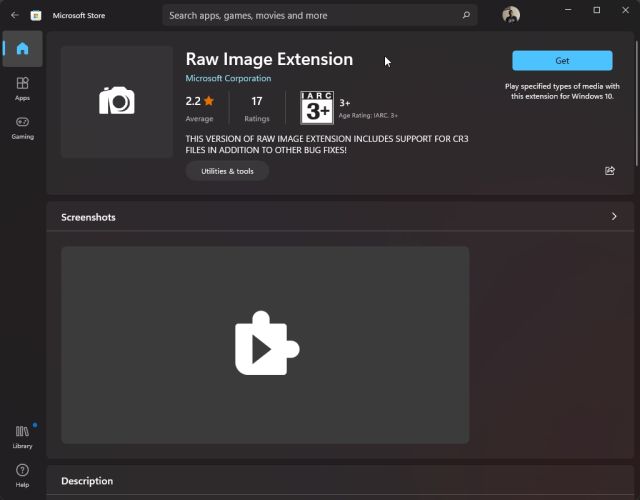
Task: Click the CR3 support notice text
Action: point(327,144)
